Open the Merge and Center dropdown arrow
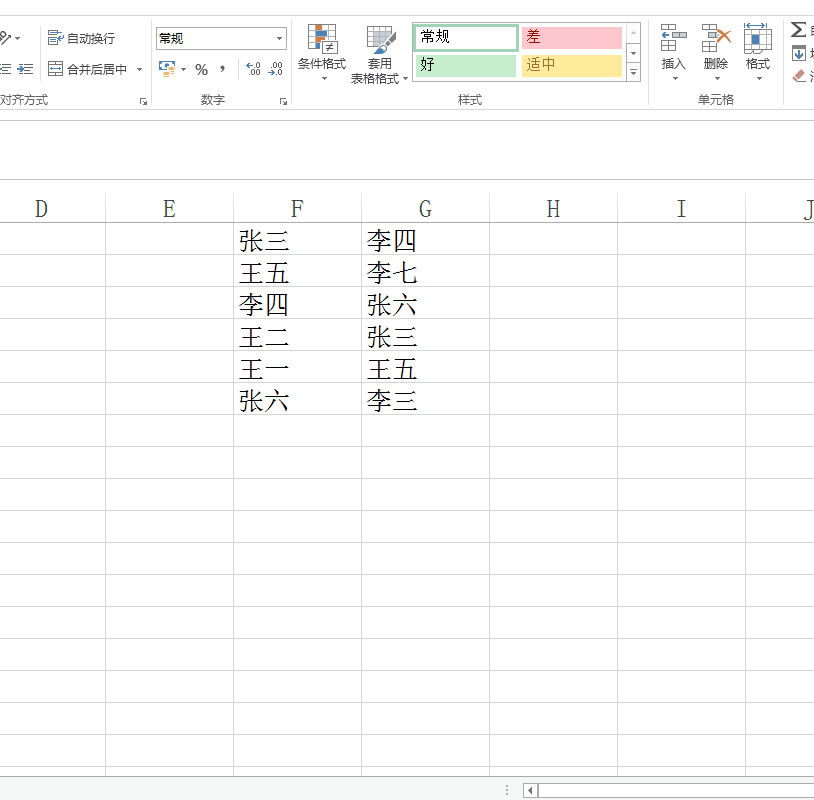 (x=139, y=69)
